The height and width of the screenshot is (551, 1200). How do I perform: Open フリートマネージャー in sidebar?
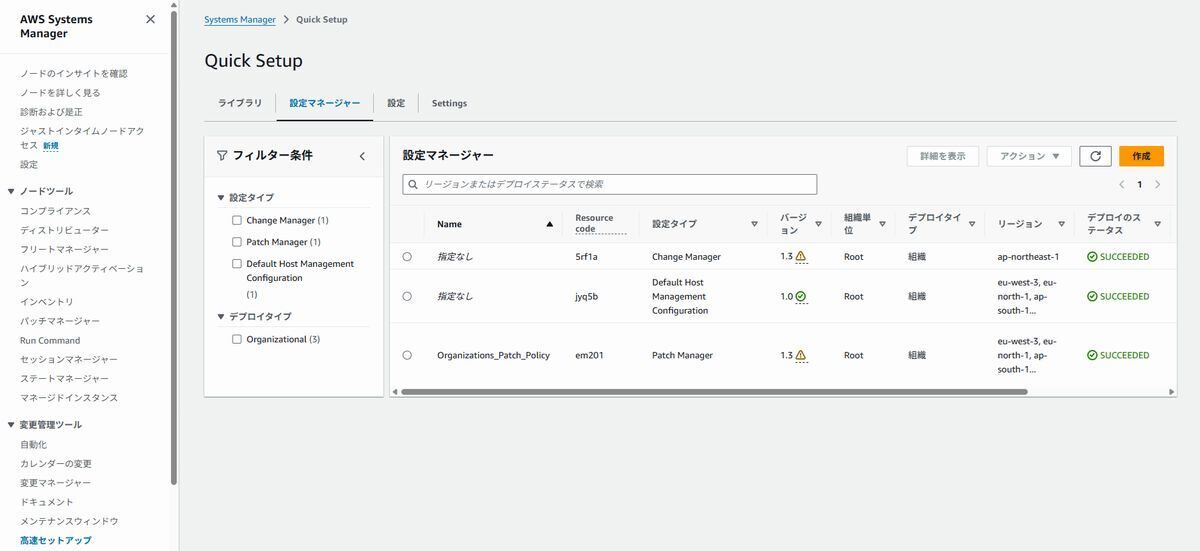65,249
